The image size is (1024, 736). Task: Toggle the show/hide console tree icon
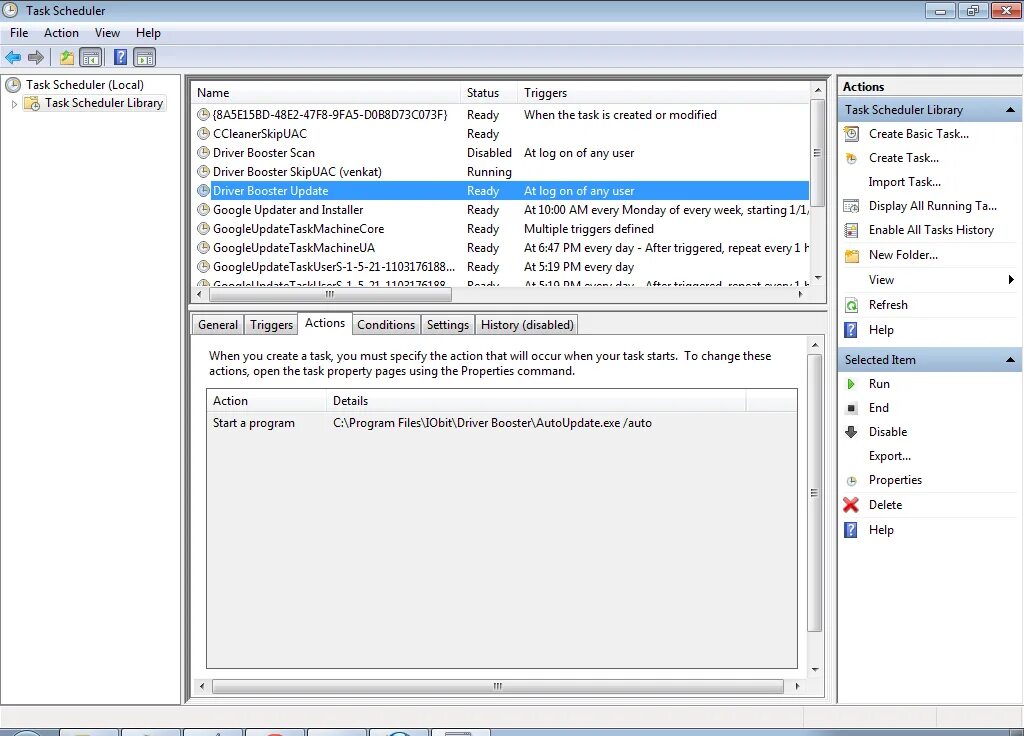(91, 57)
